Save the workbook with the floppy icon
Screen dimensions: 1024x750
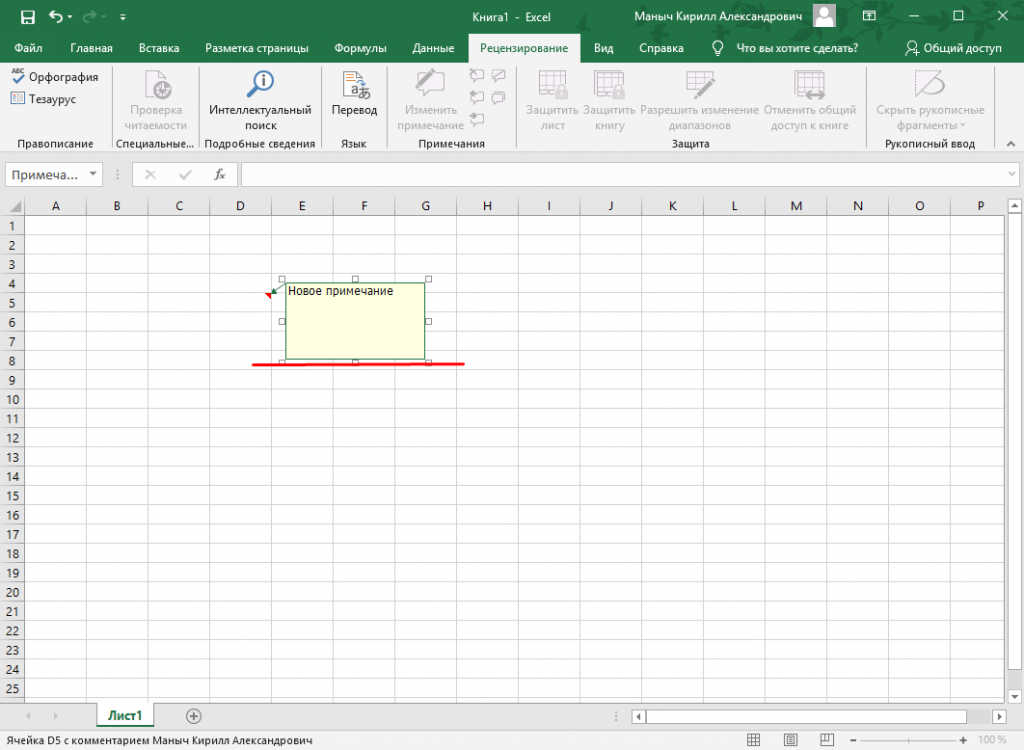pyautogui.click(x=27, y=17)
